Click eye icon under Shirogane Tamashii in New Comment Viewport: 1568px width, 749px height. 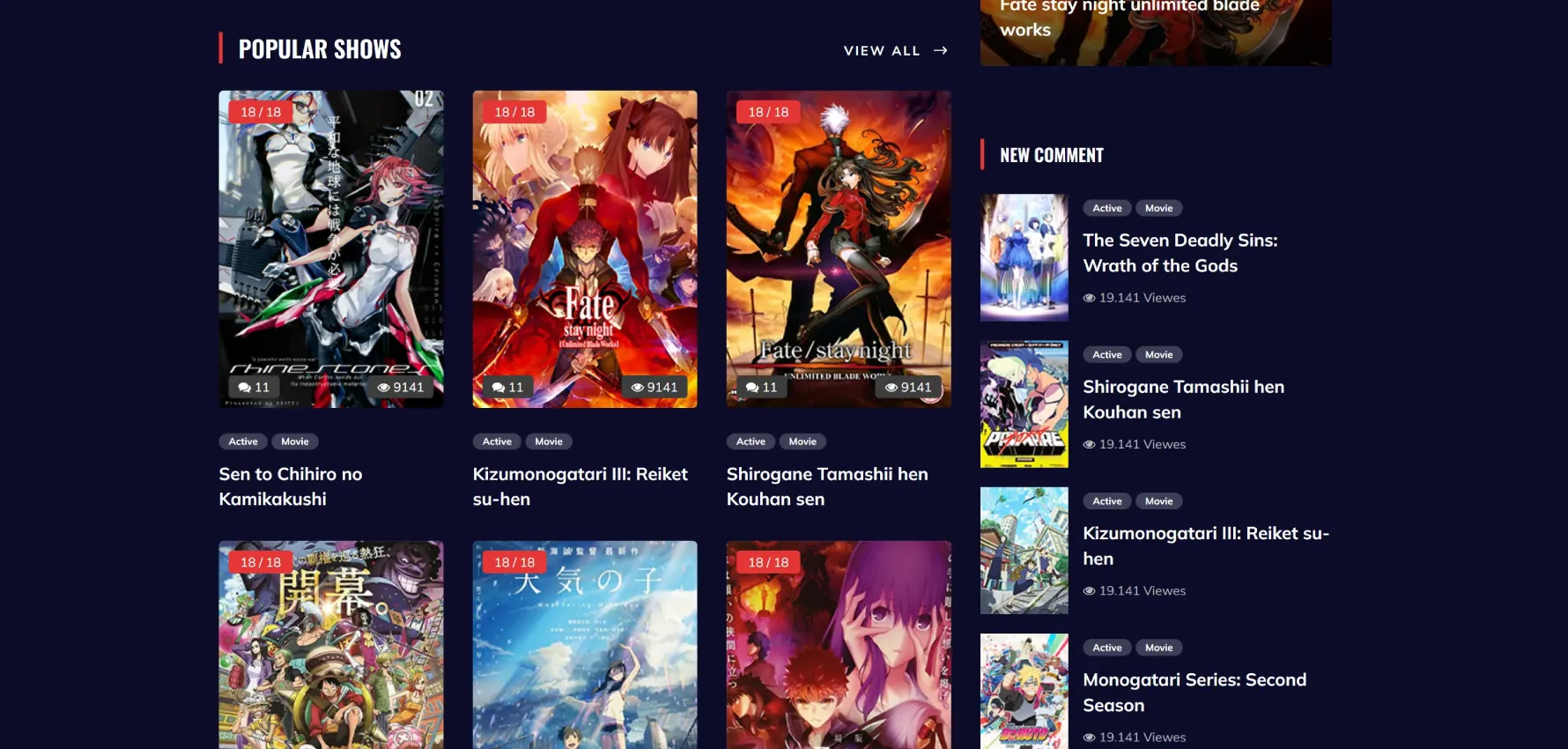point(1089,444)
